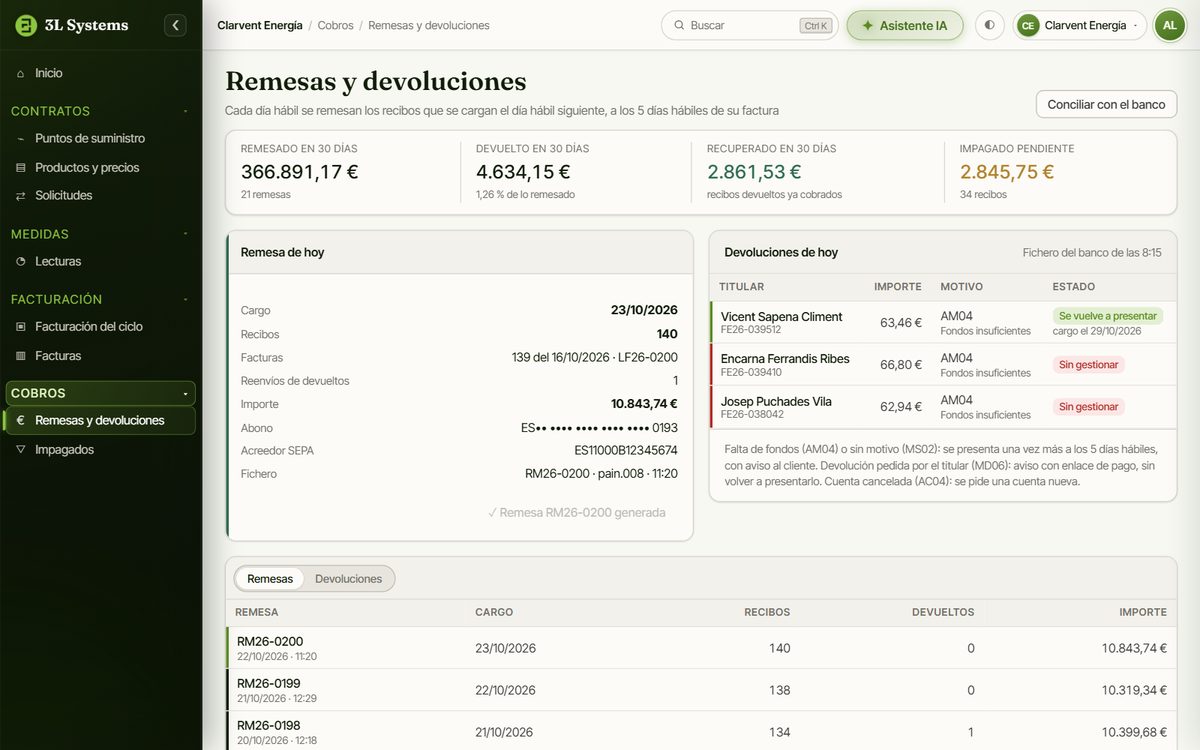Viewport: 1200px width, 750px height.
Task: Click the 366.891,17 € remesado figure
Action: click(300, 171)
